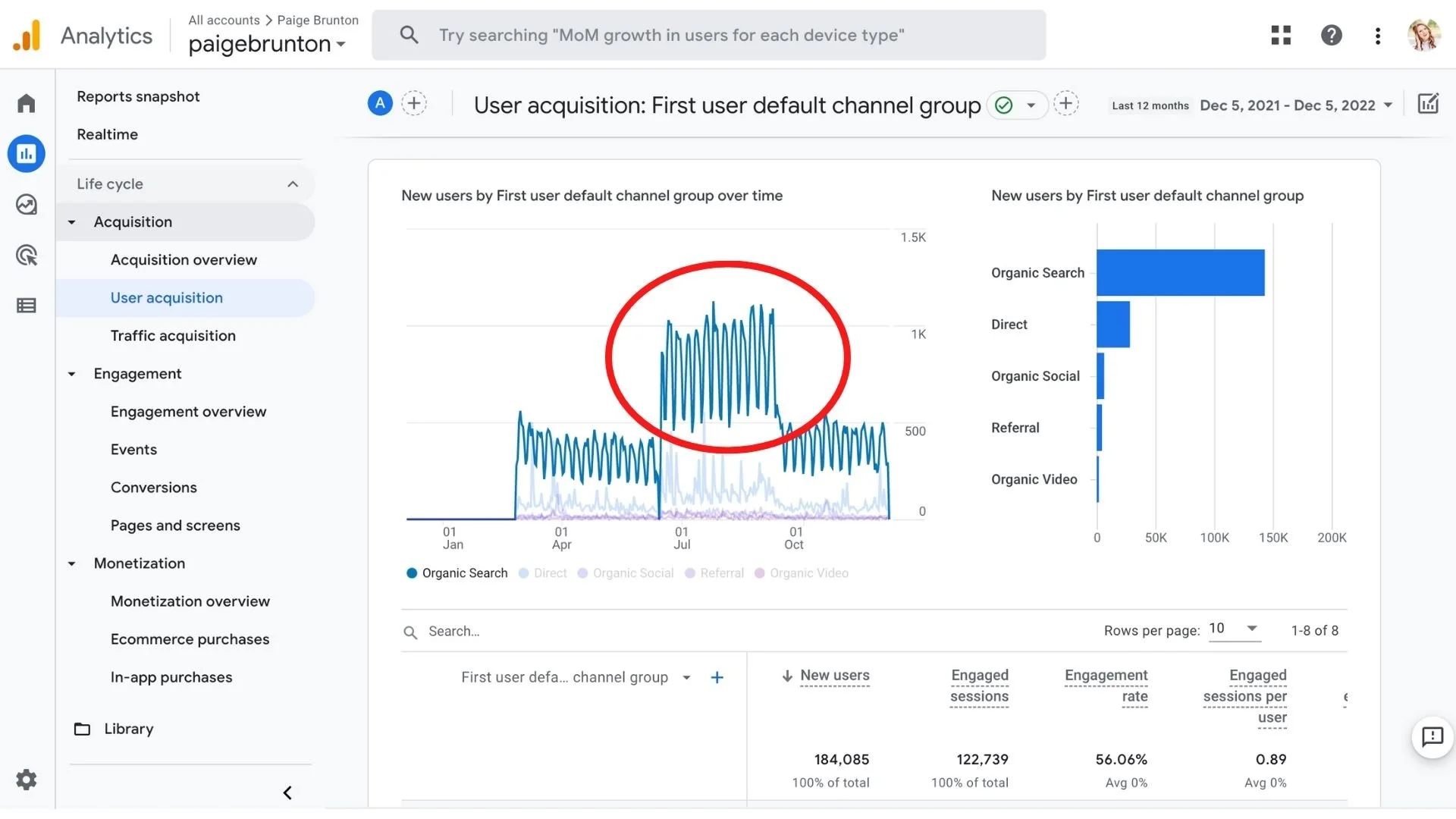Open feedback icon at bottom right
Viewport: 1456px width, 819px height.
(1432, 736)
